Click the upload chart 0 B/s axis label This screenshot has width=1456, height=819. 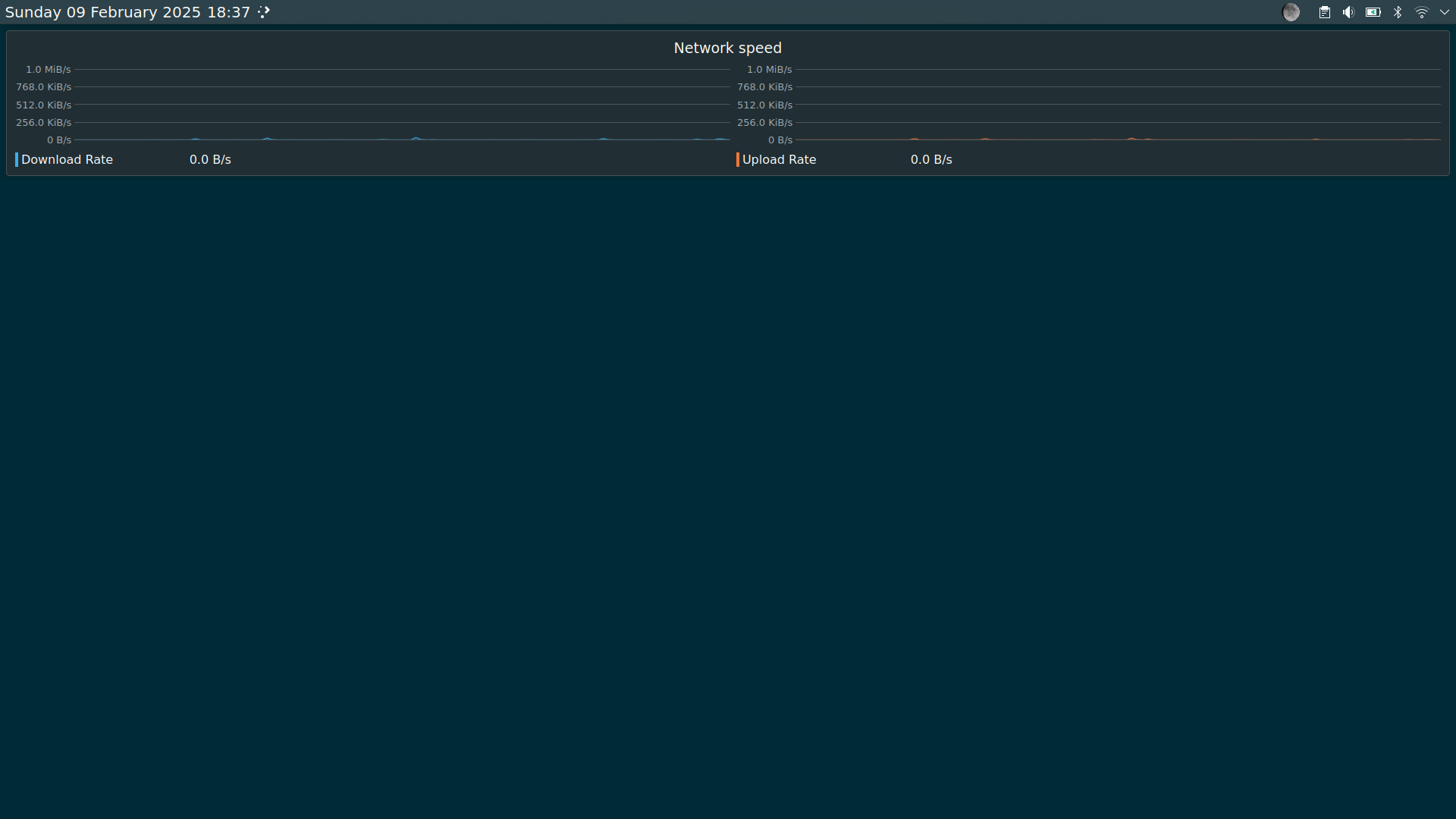point(780,140)
